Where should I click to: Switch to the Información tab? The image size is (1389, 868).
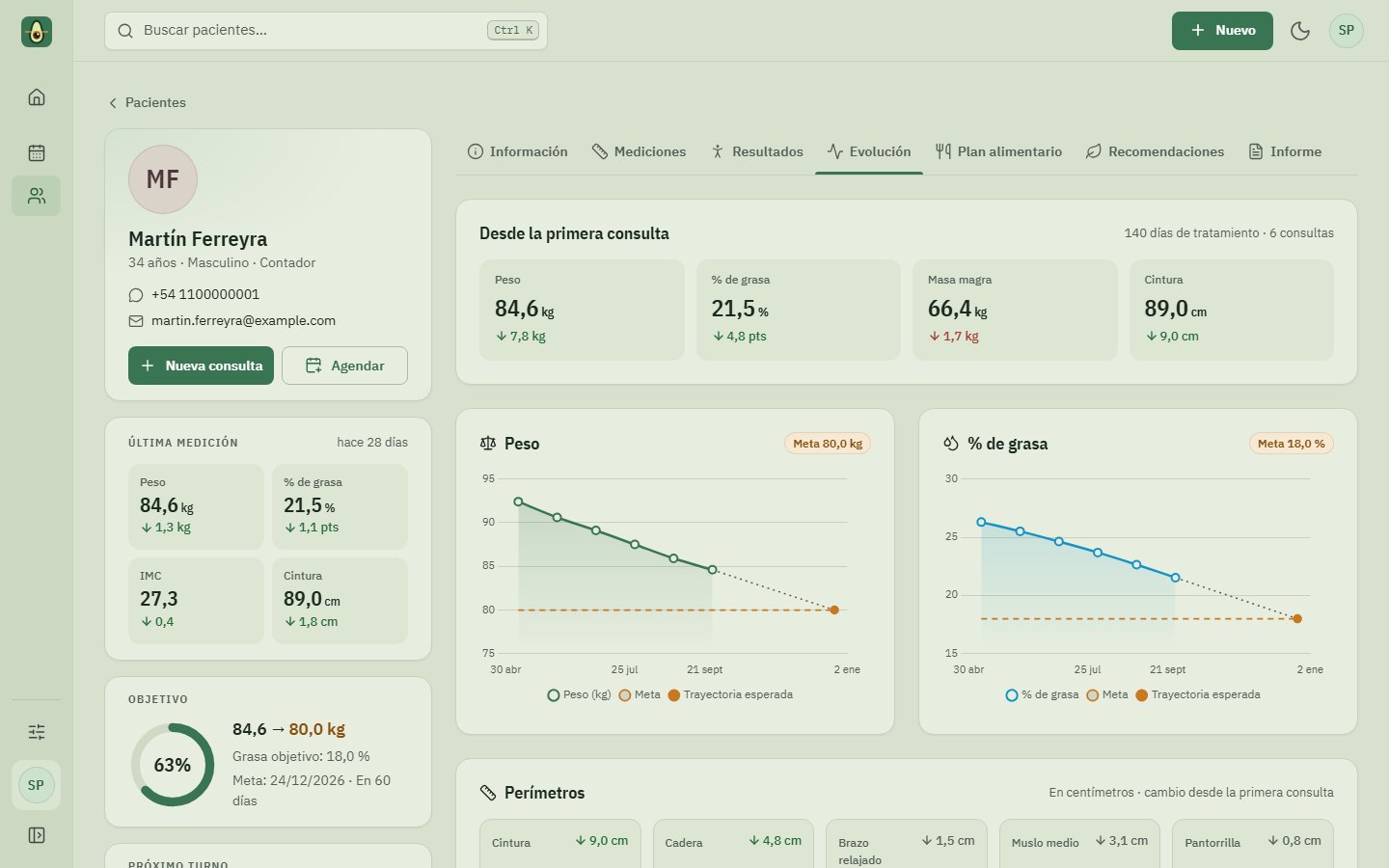click(x=517, y=151)
